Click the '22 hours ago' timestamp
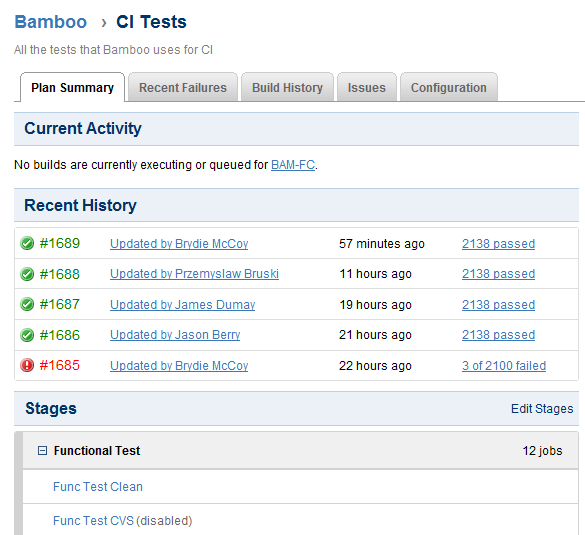Viewport: 585px width, 535px height. (375, 366)
